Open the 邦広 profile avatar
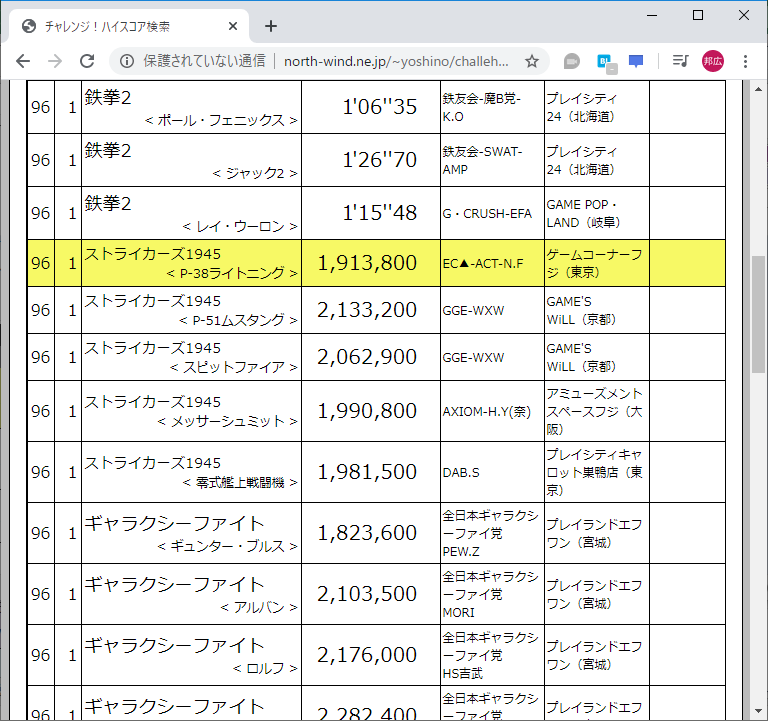 (x=713, y=61)
